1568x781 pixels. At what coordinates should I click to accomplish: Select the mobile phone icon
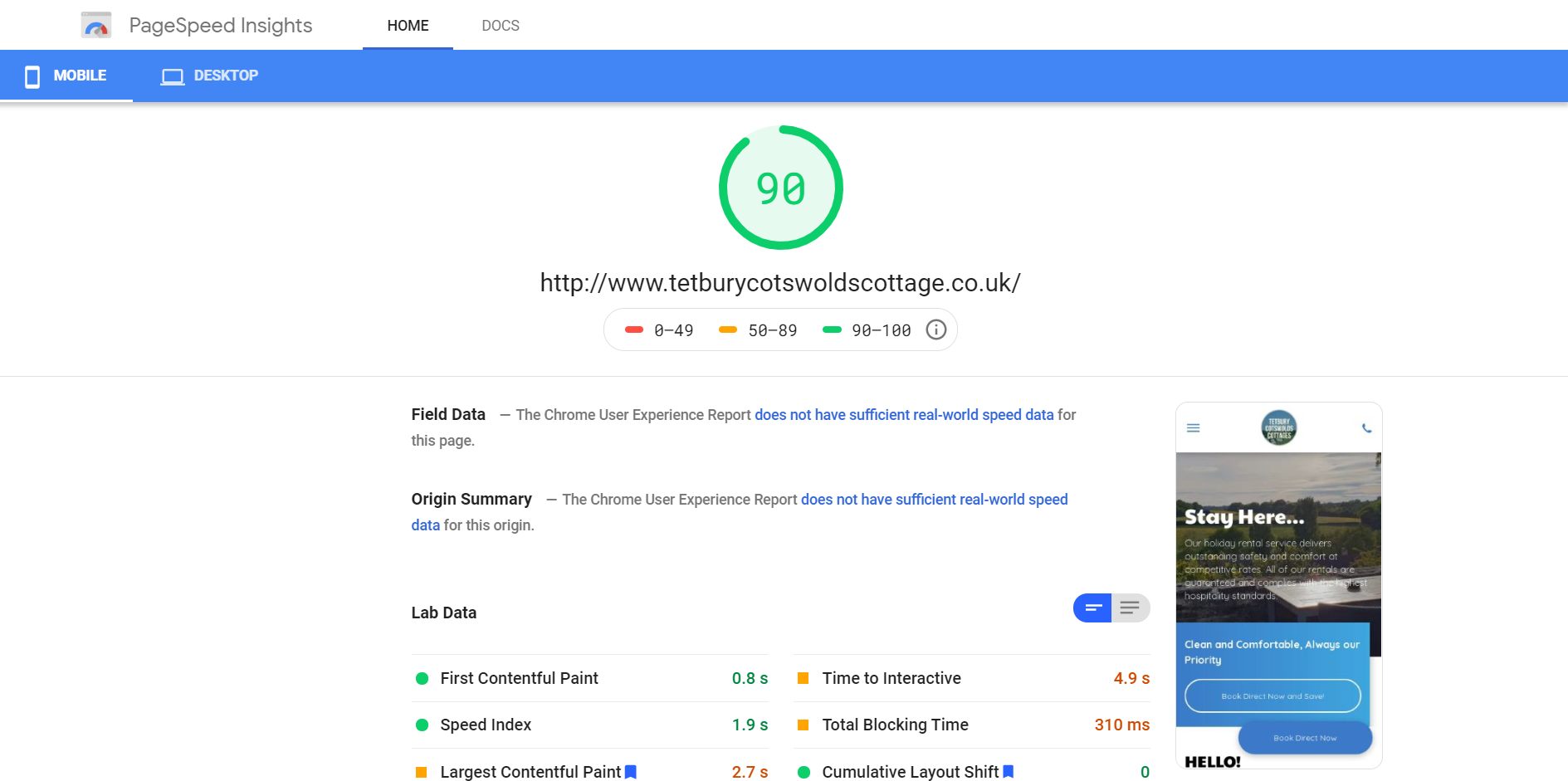click(32, 76)
